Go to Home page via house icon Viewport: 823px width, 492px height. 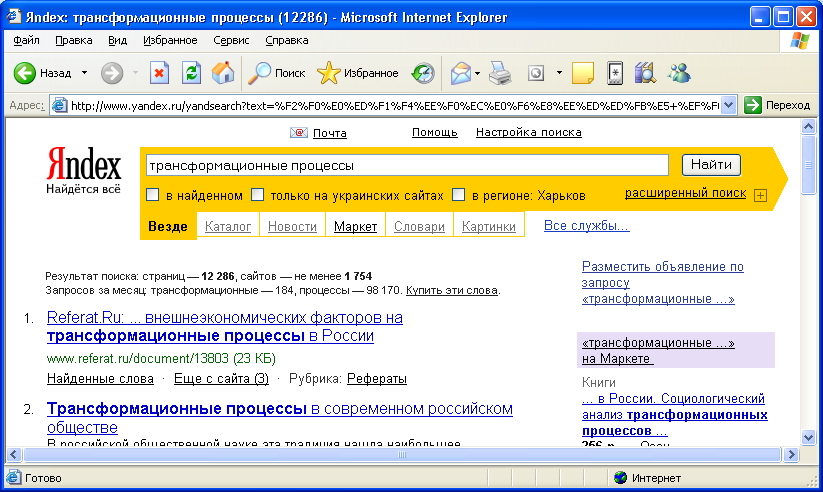223,73
